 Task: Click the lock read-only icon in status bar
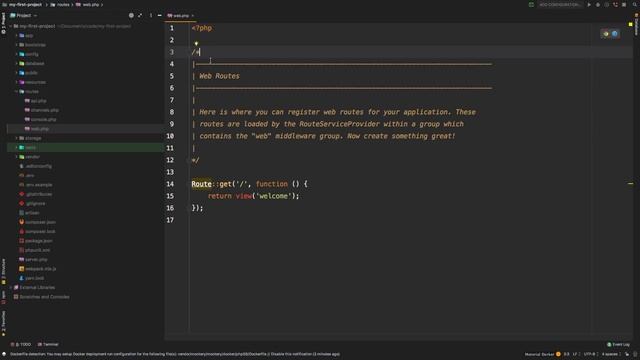(x=627, y=354)
